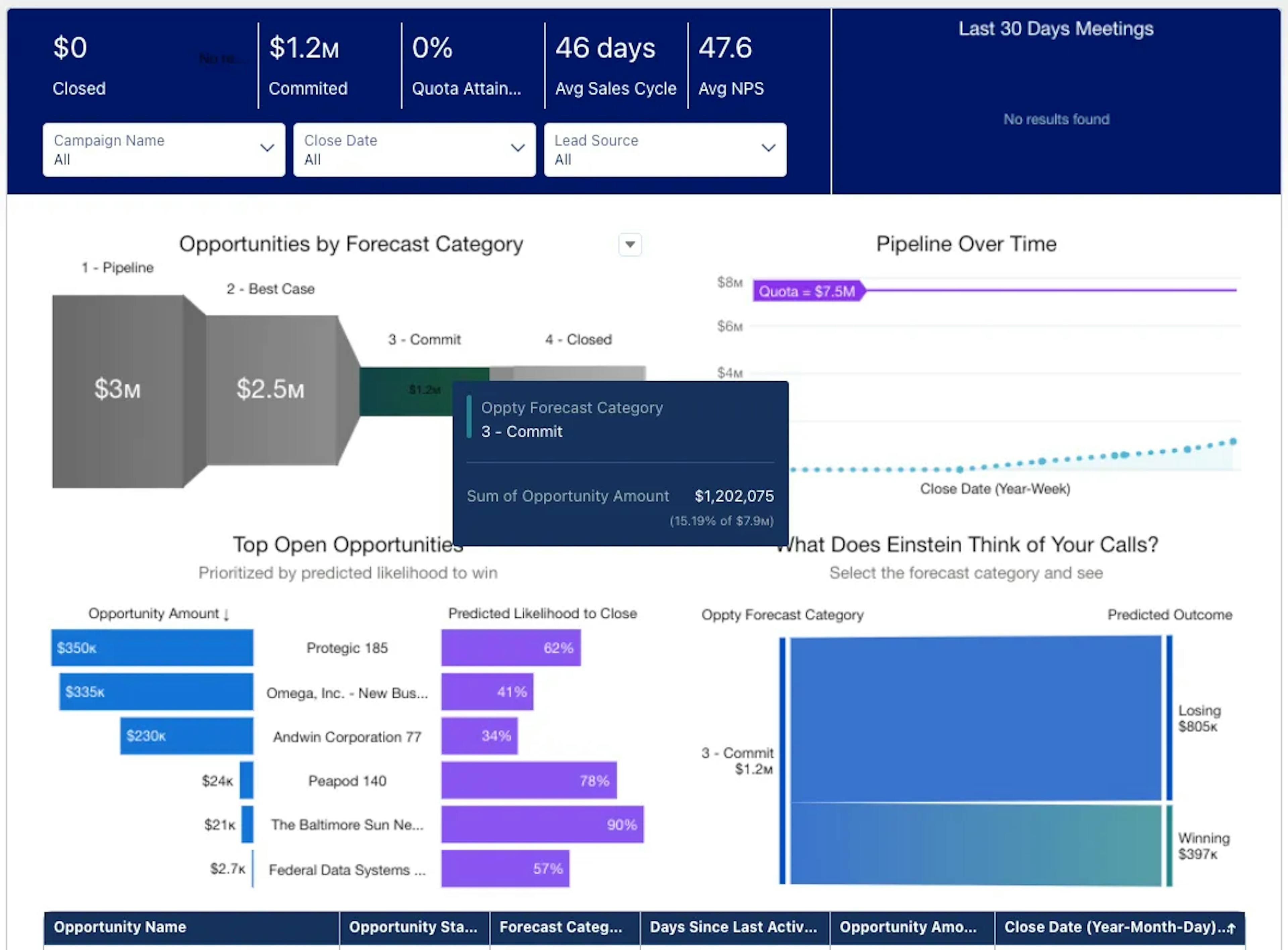Click the Opportunity Amount sort arrow
Image resolution: width=1288 pixels, height=950 pixels.
(226, 615)
